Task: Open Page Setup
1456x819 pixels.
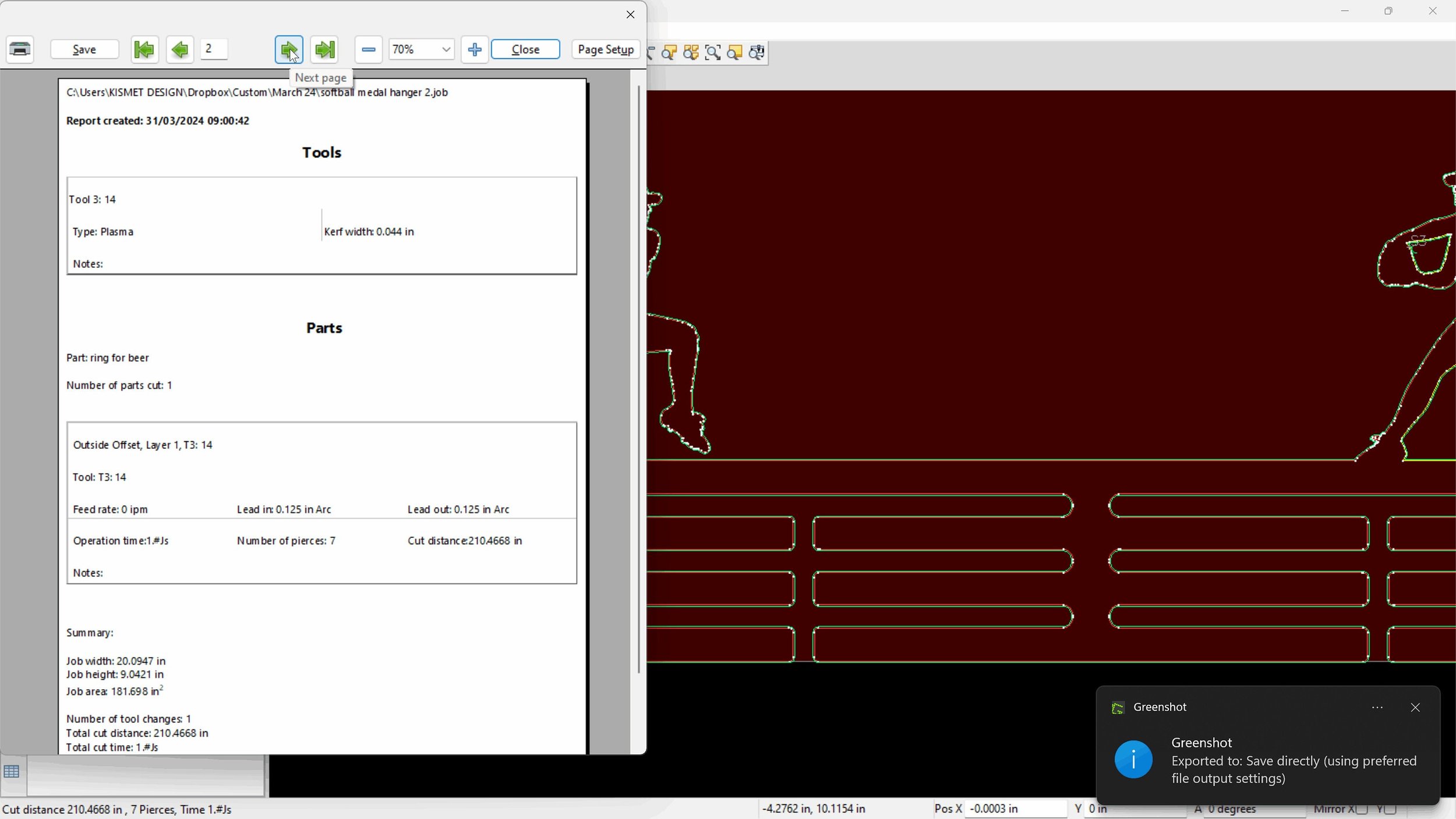Action: pos(606,49)
